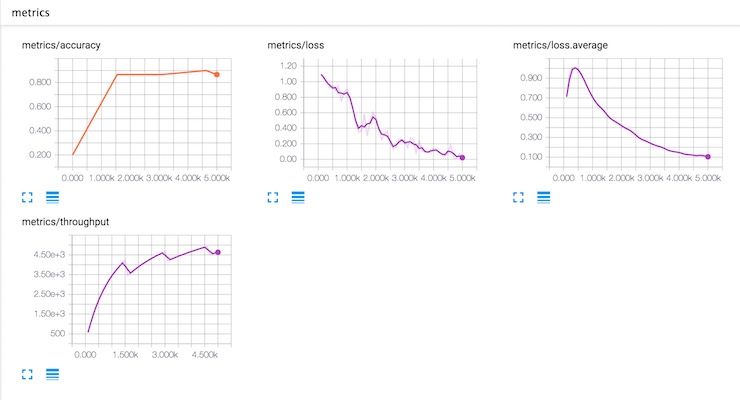Select the metrics/loss chart title
The image size is (740, 400).
[x=295, y=45]
